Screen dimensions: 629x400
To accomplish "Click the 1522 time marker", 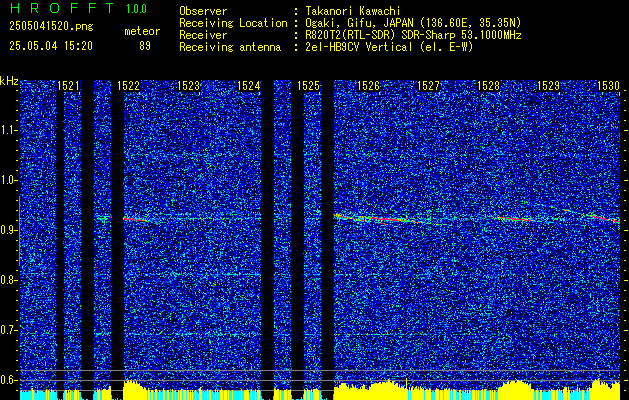I will coord(128,86).
